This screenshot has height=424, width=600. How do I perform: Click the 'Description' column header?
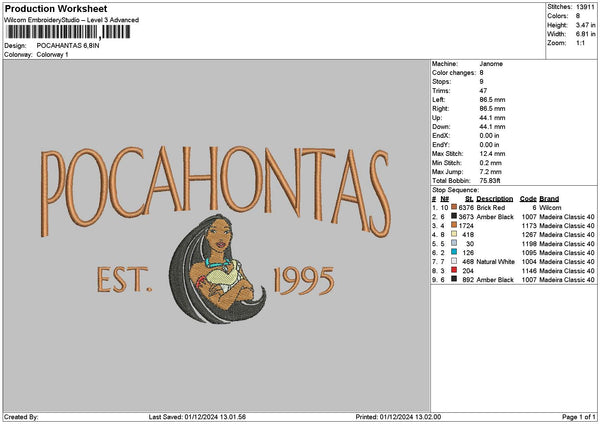pos(495,199)
